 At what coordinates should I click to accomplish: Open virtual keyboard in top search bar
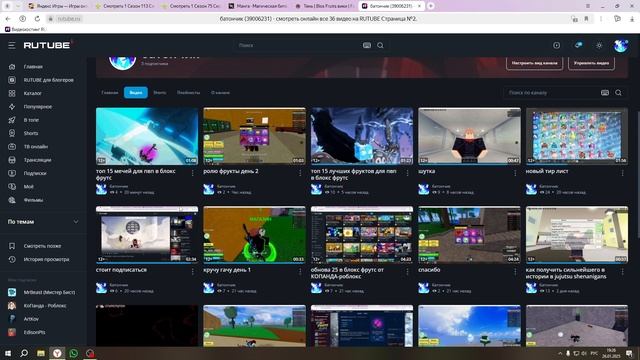click(367, 45)
